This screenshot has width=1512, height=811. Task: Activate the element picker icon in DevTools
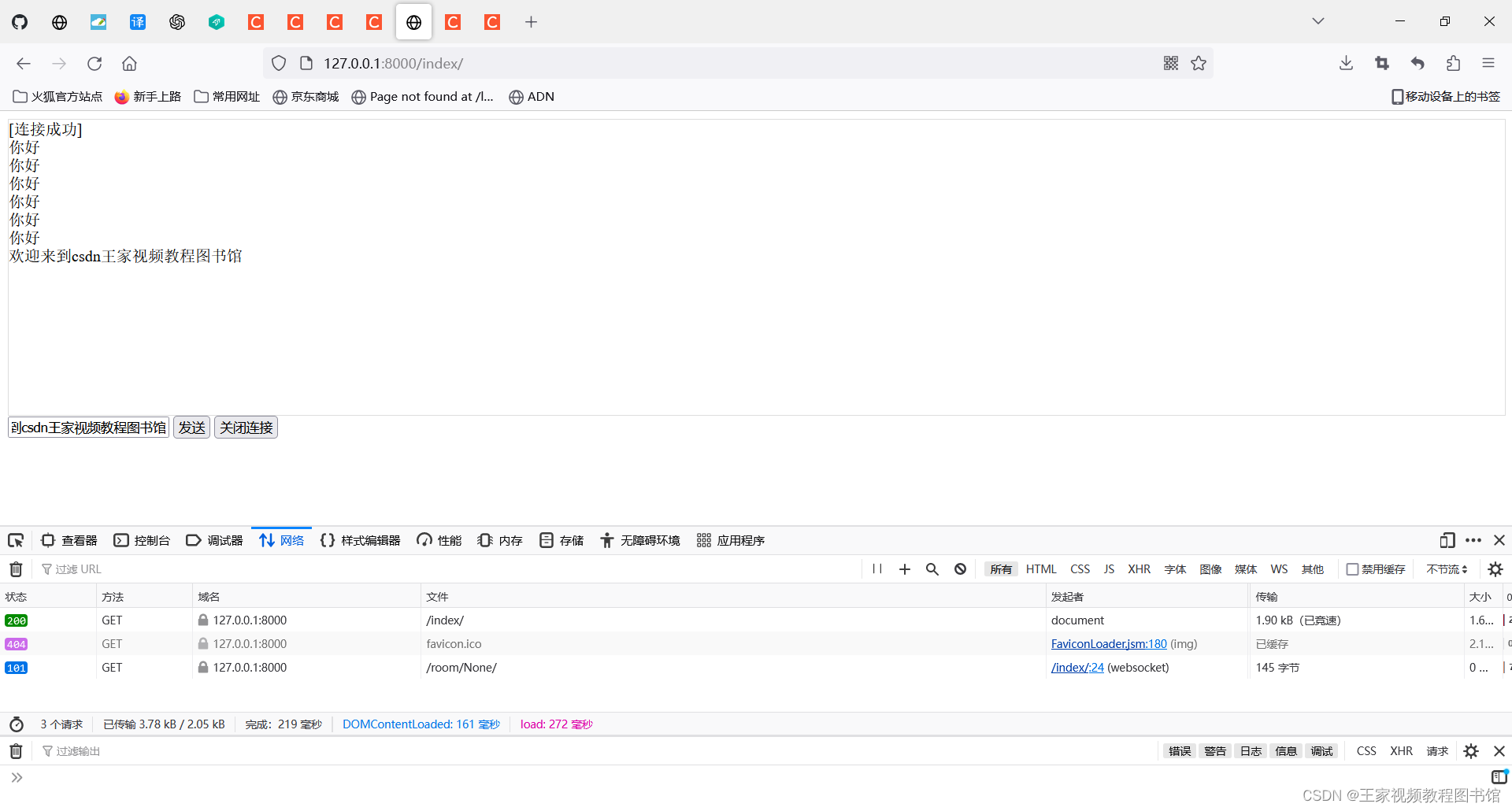click(16, 540)
